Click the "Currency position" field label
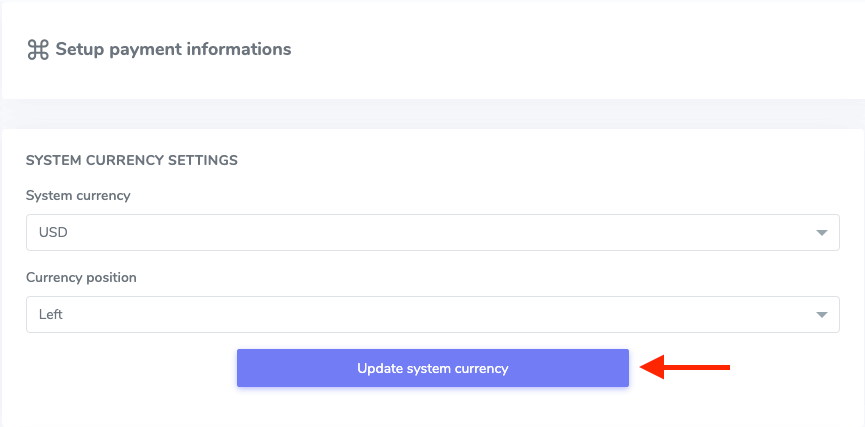The height and width of the screenshot is (427, 865). pyautogui.click(x=81, y=278)
